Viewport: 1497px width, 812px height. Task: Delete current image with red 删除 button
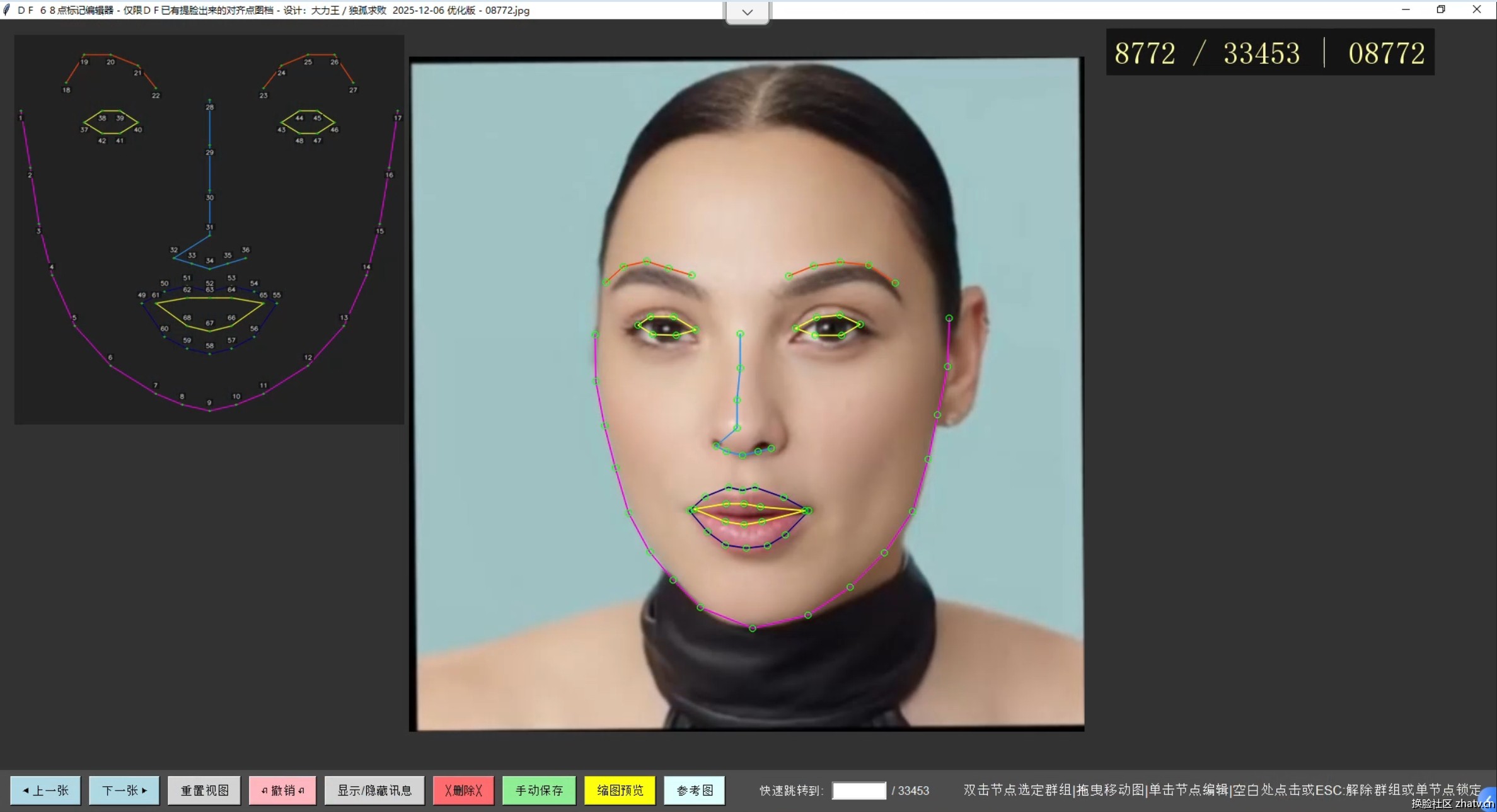pyautogui.click(x=463, y=790)
